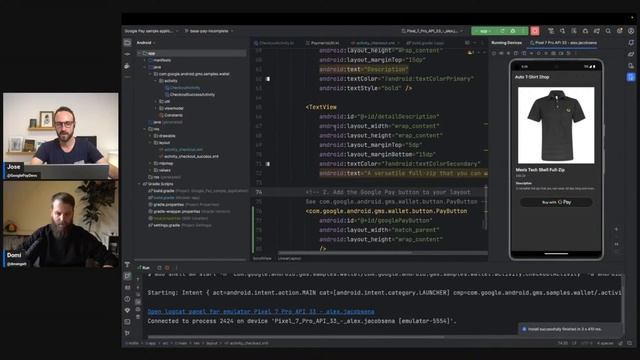Viewport: 640px width, 360px height.
Task: Click the Run panel stop icon
Action: coord(167,268)
